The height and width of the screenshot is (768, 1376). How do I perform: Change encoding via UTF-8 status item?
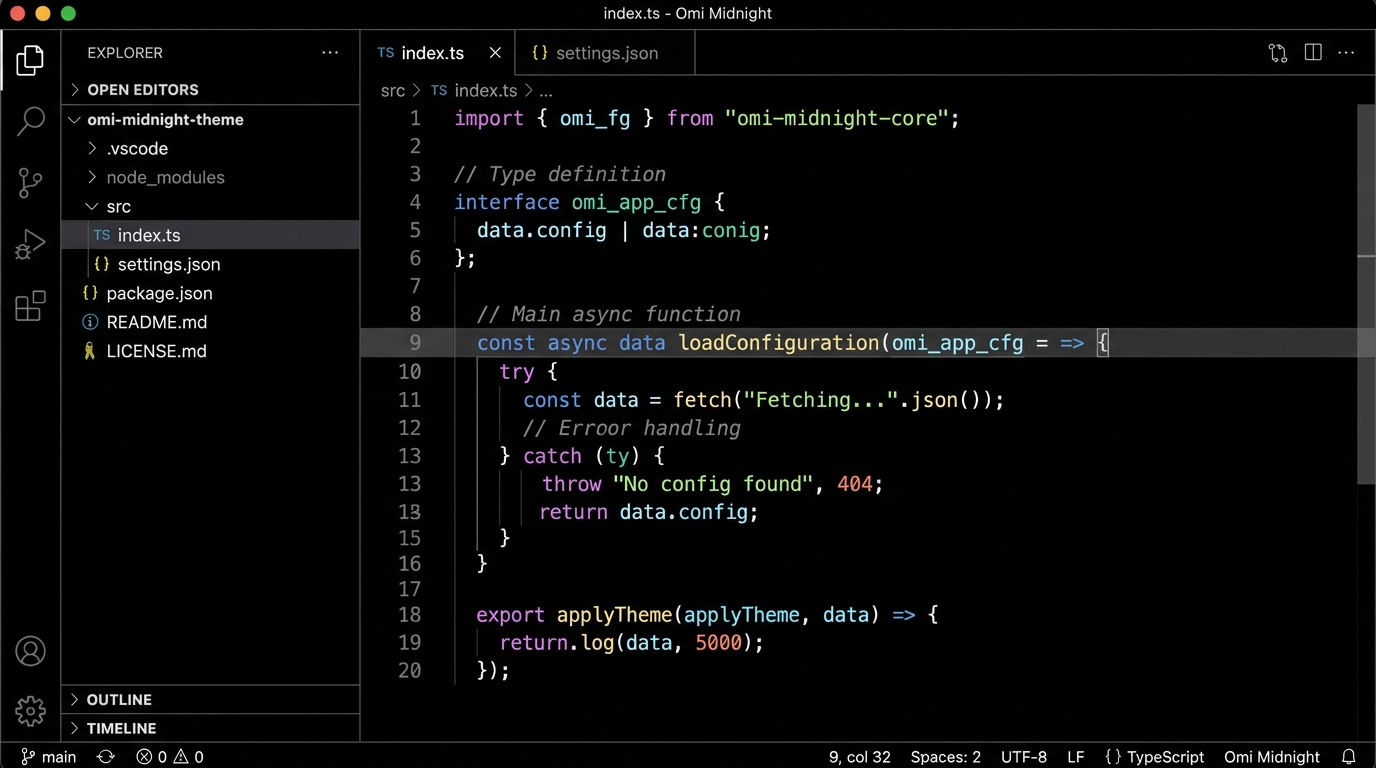pyautogui.click(x=1024, y=757)
